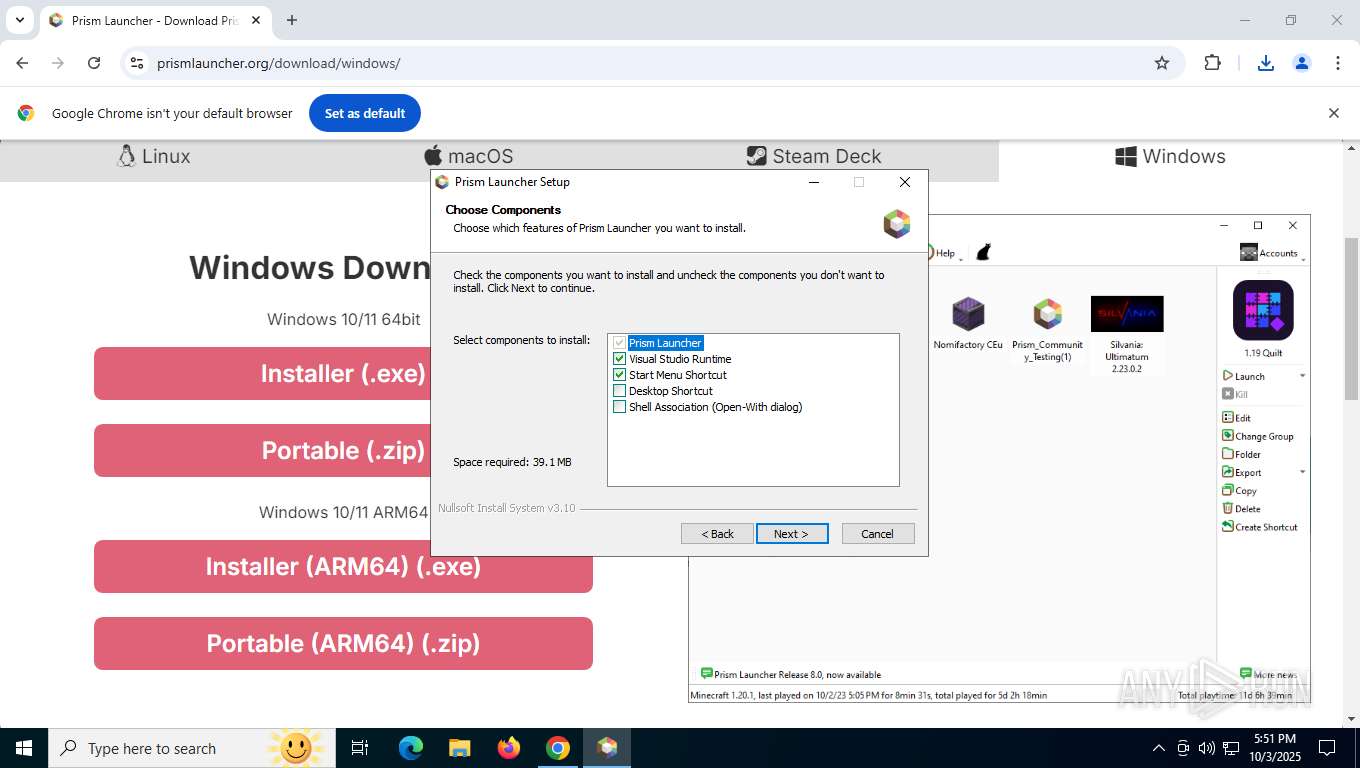Go forward in Chrome history

click(58, 63)
